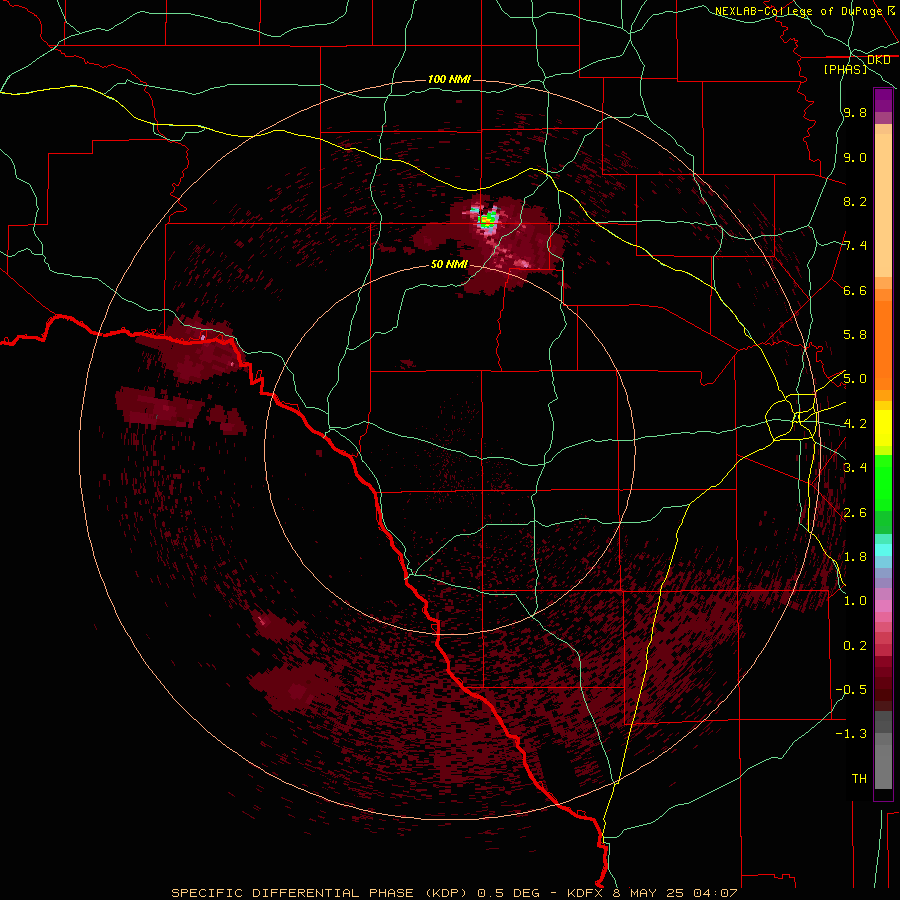Click the 6.6 scale value

(855, 290)
